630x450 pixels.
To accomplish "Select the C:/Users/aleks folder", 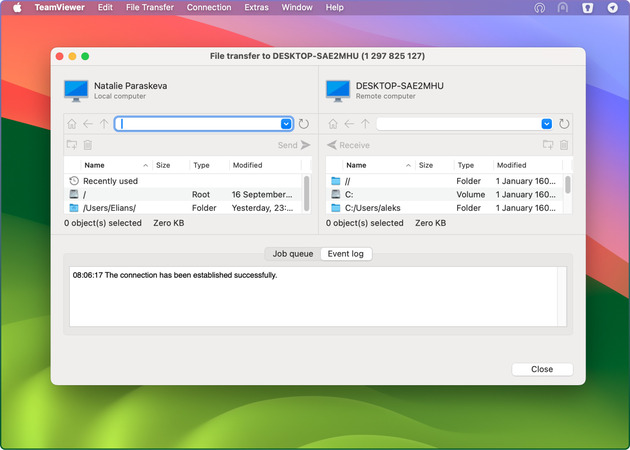I will (444, 208).
